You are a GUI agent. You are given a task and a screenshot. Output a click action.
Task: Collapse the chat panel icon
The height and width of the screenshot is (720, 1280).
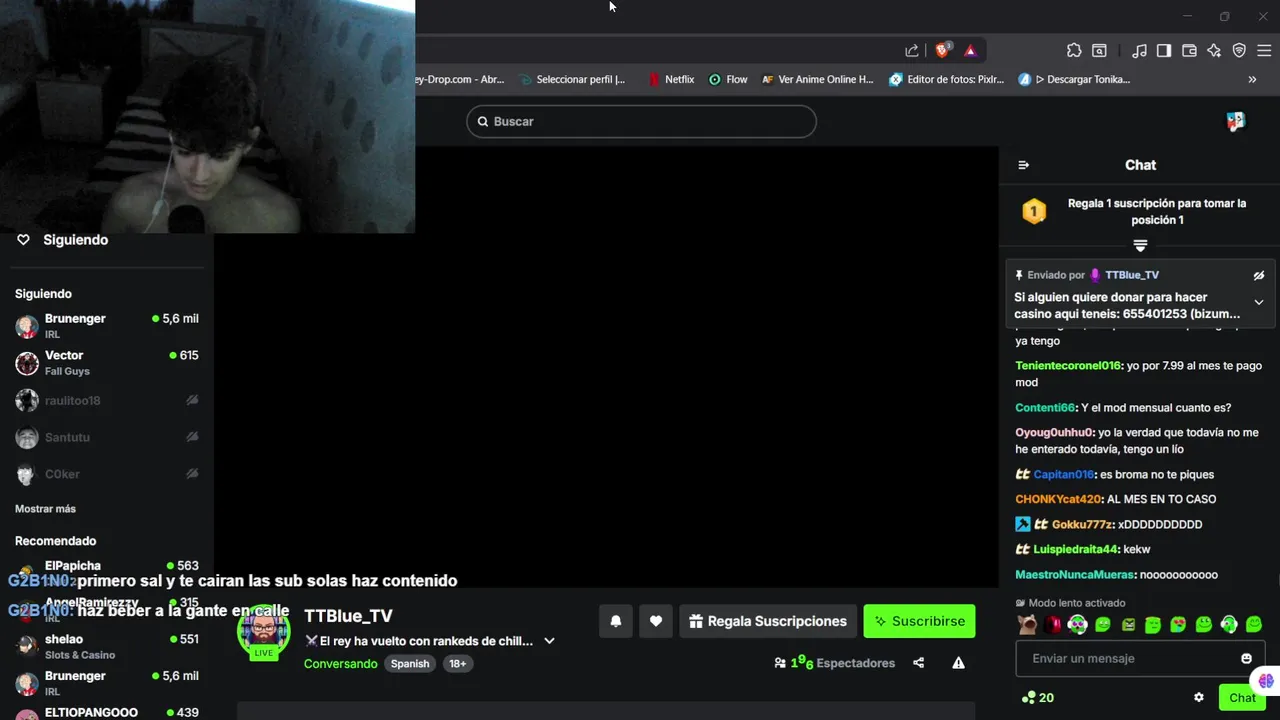coord(1023,165)
